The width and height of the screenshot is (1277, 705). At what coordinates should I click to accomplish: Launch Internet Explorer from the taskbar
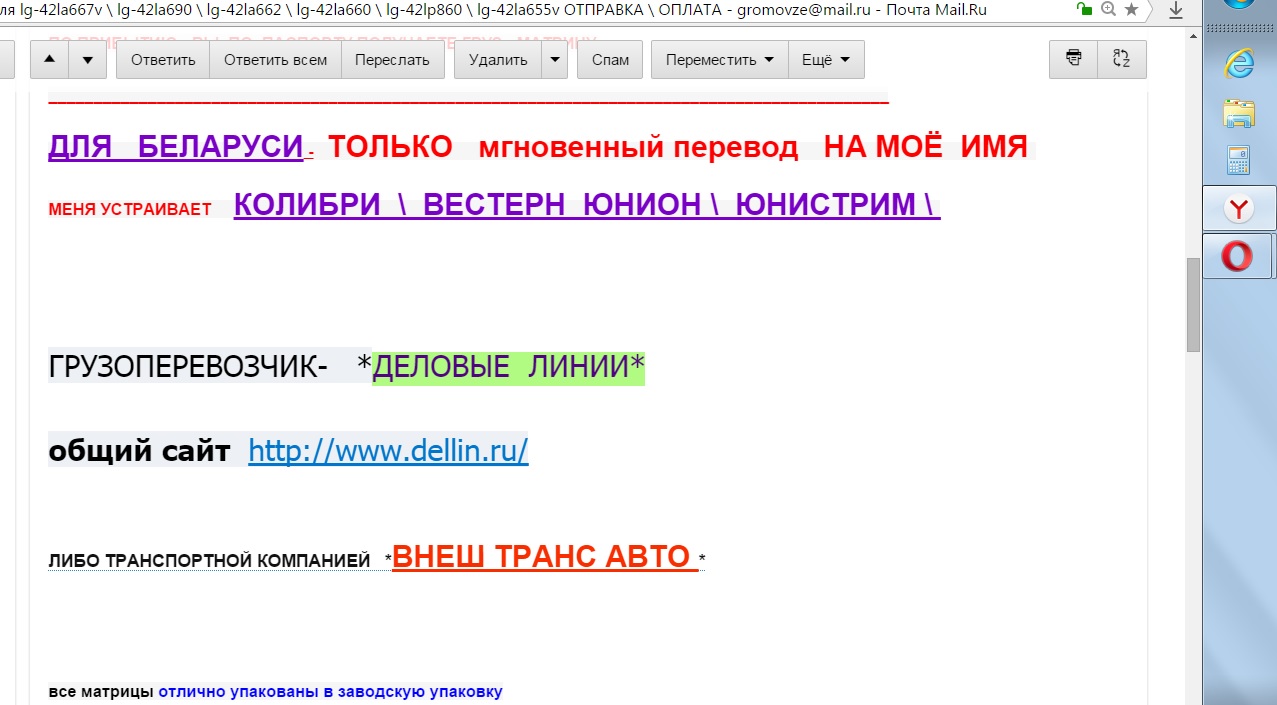[1239, 64]
